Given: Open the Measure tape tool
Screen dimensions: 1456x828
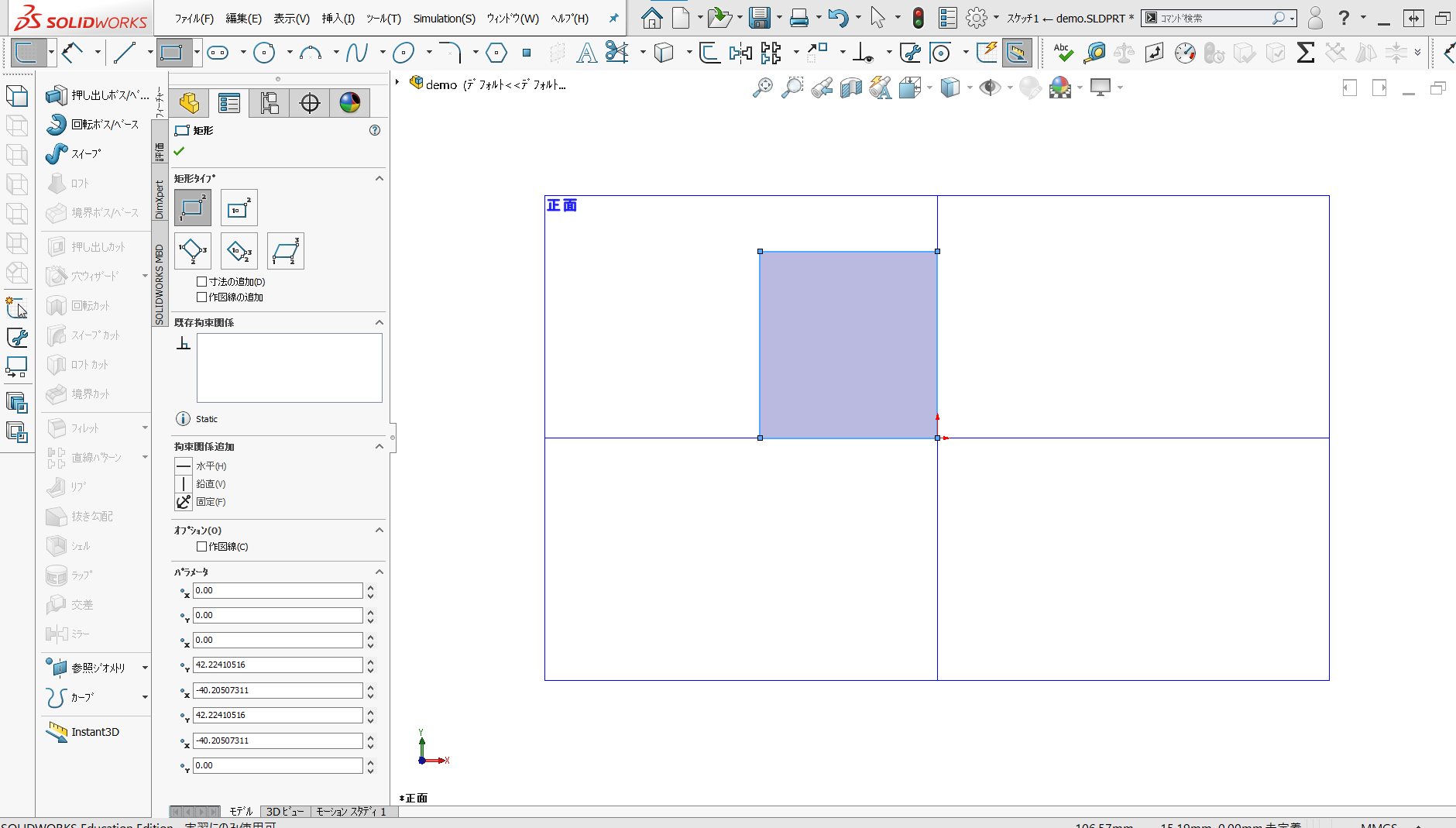Looking at the screenshot, I should (x=1094, y=53).
